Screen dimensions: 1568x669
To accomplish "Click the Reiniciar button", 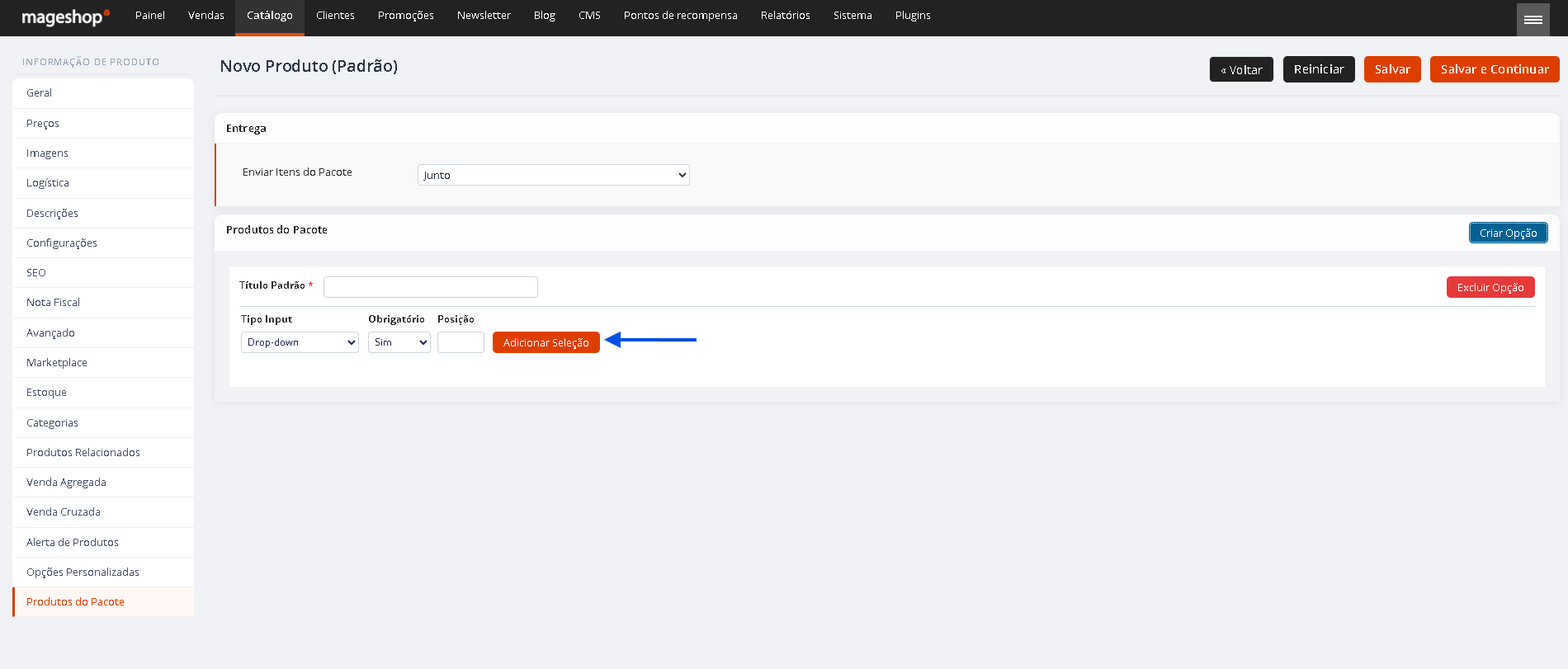I will (x=1319, y=69).
